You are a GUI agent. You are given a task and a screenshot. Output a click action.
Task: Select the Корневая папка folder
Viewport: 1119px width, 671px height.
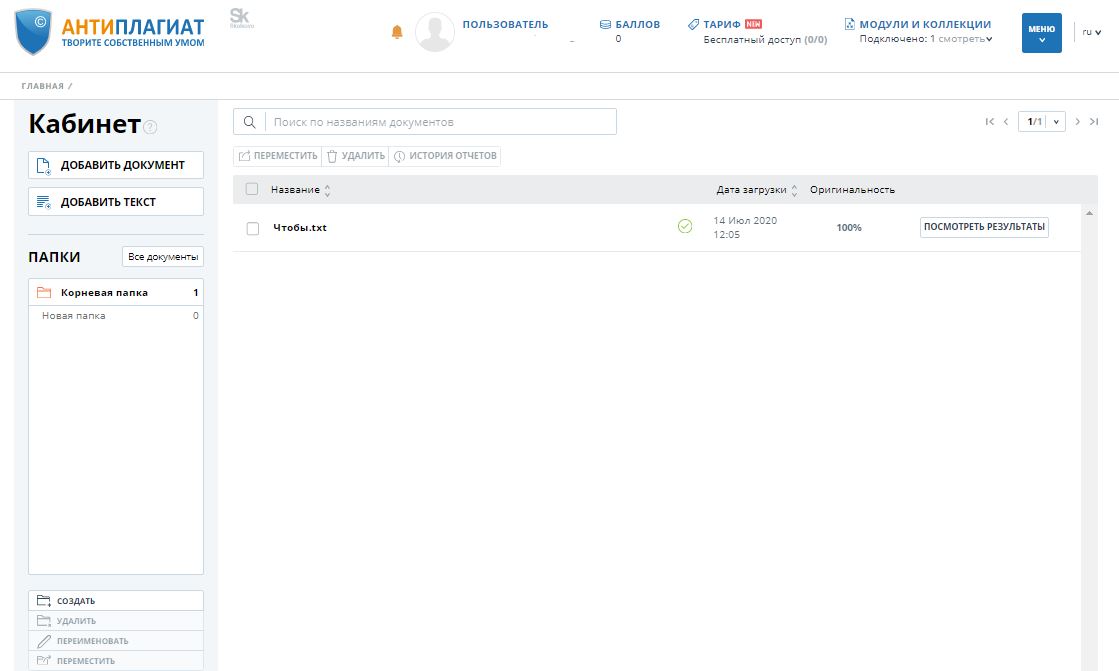tap(116, 293)
